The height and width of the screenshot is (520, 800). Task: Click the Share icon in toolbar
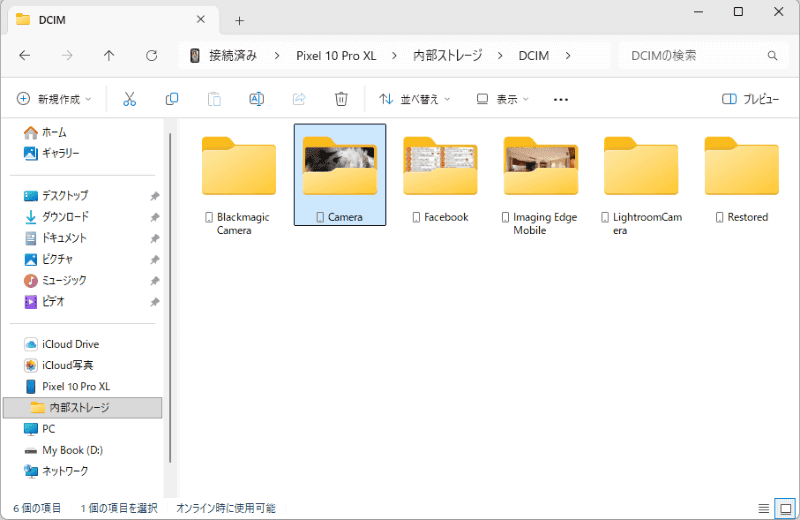pos(299,99)
